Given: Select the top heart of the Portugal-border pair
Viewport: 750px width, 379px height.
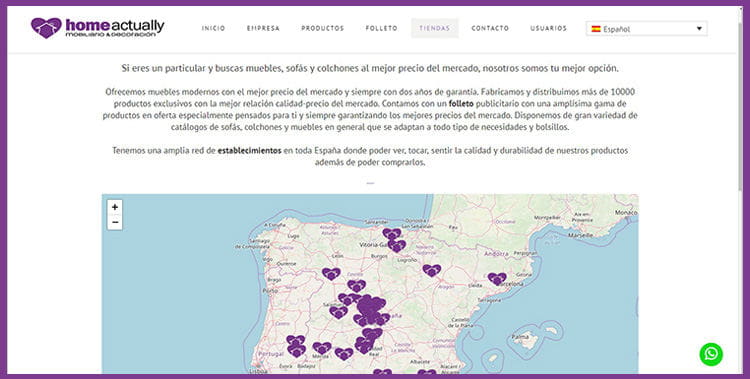Looking at the screenshot, I should coord(296,341).
